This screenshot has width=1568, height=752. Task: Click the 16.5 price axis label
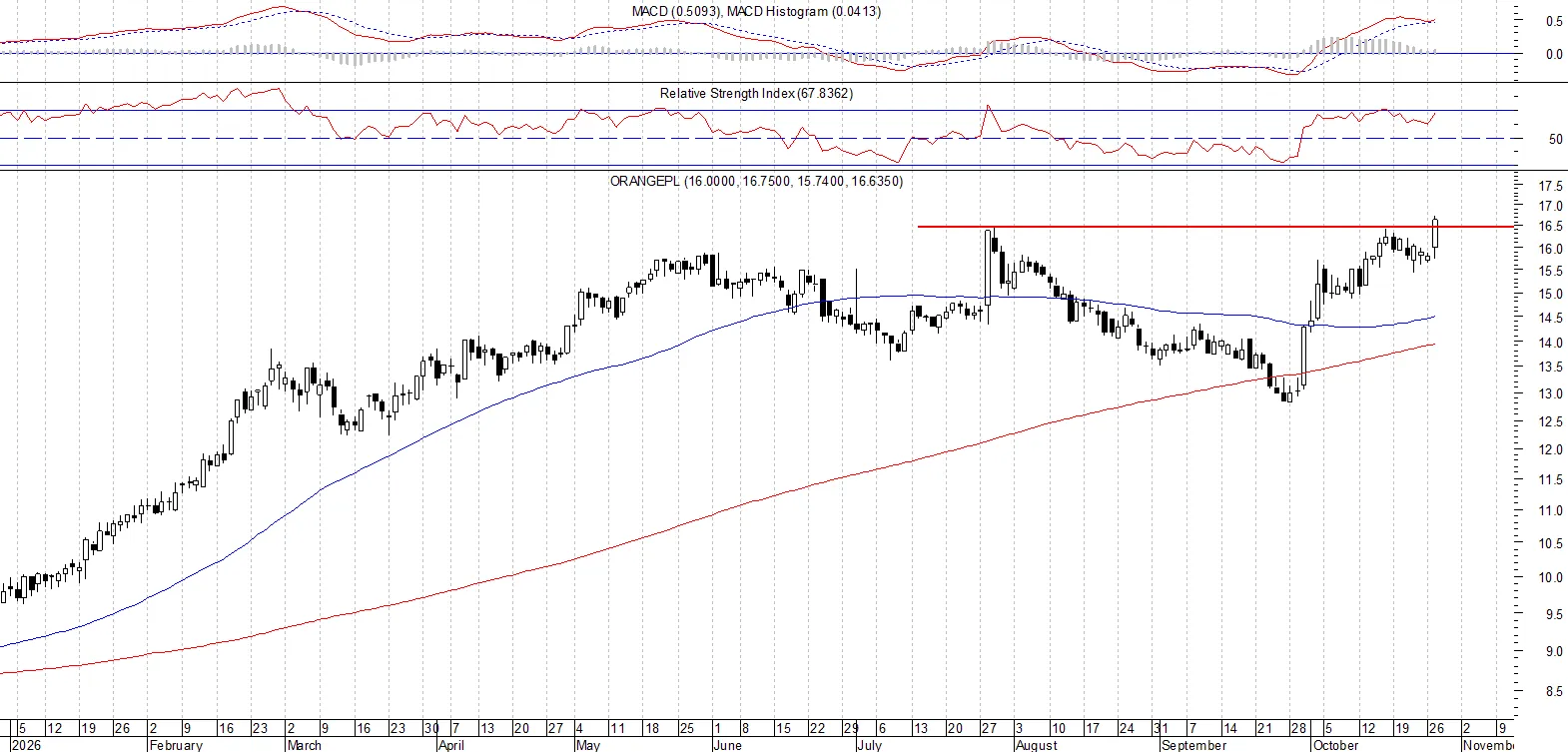pyautogui.click(x=1551, y=227)
